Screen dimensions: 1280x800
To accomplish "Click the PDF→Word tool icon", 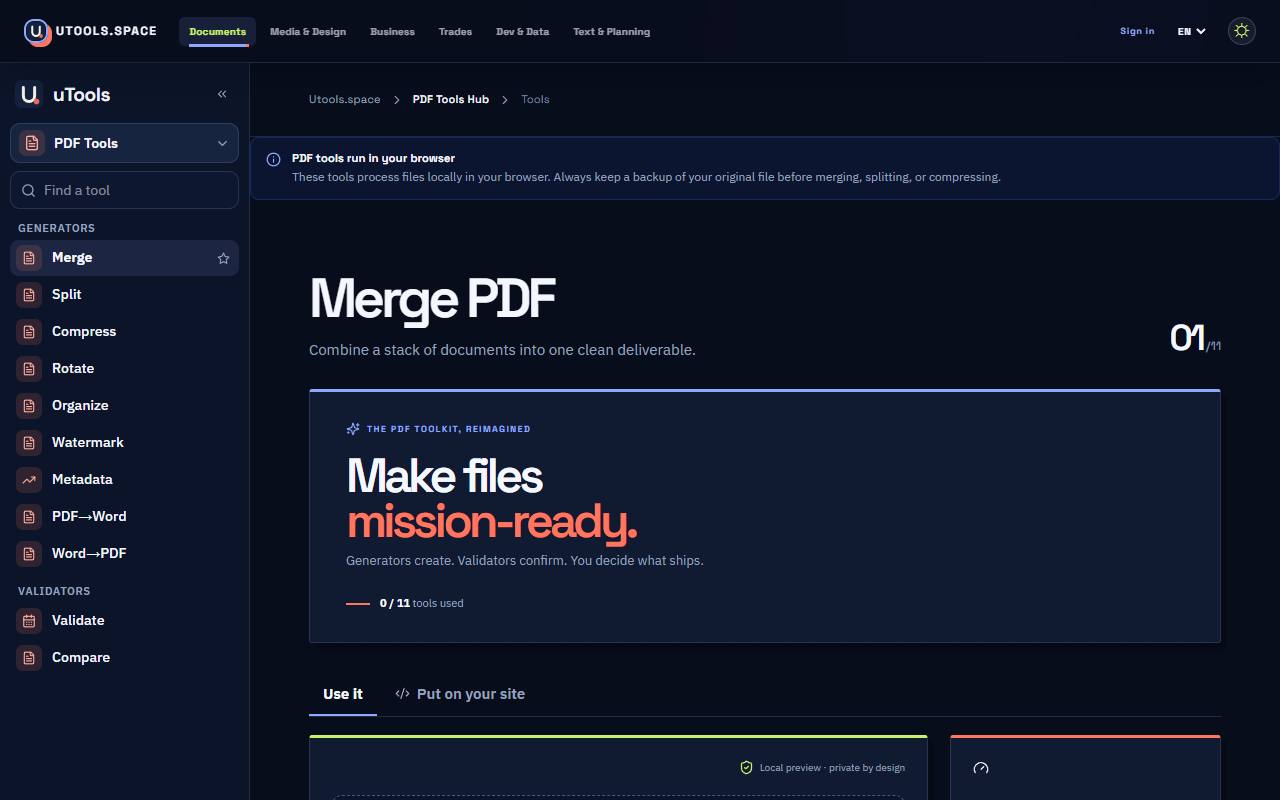I will pyautogui.click(x=29, y=517).
